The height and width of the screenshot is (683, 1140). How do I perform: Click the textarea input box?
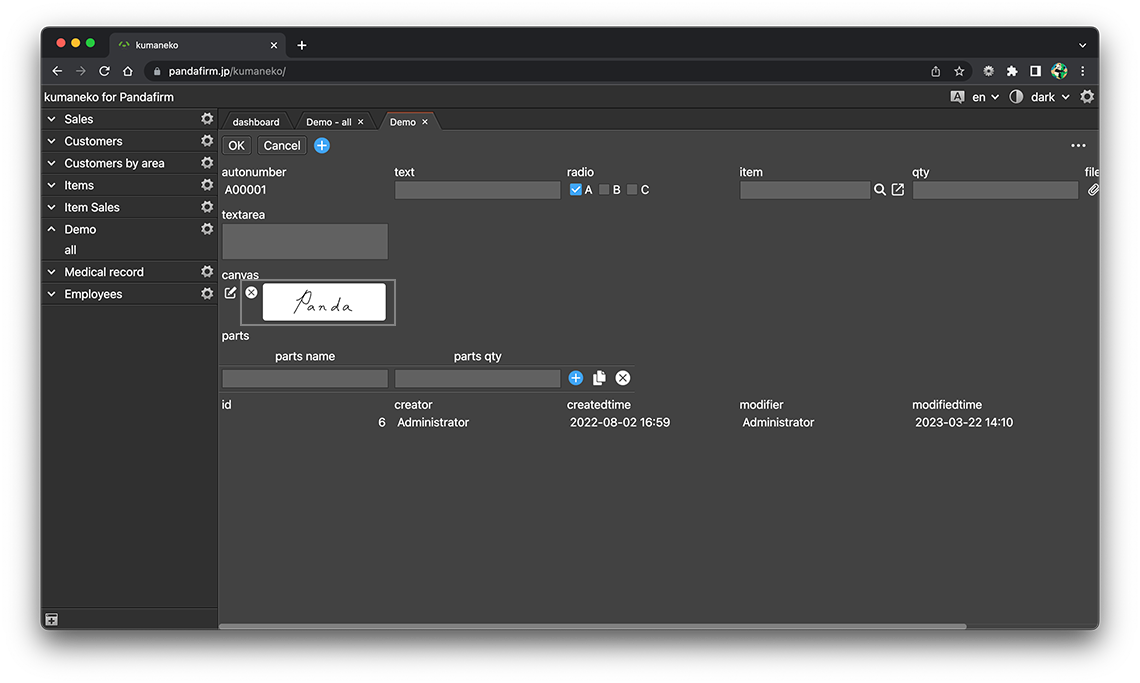(x=305, y=242)
